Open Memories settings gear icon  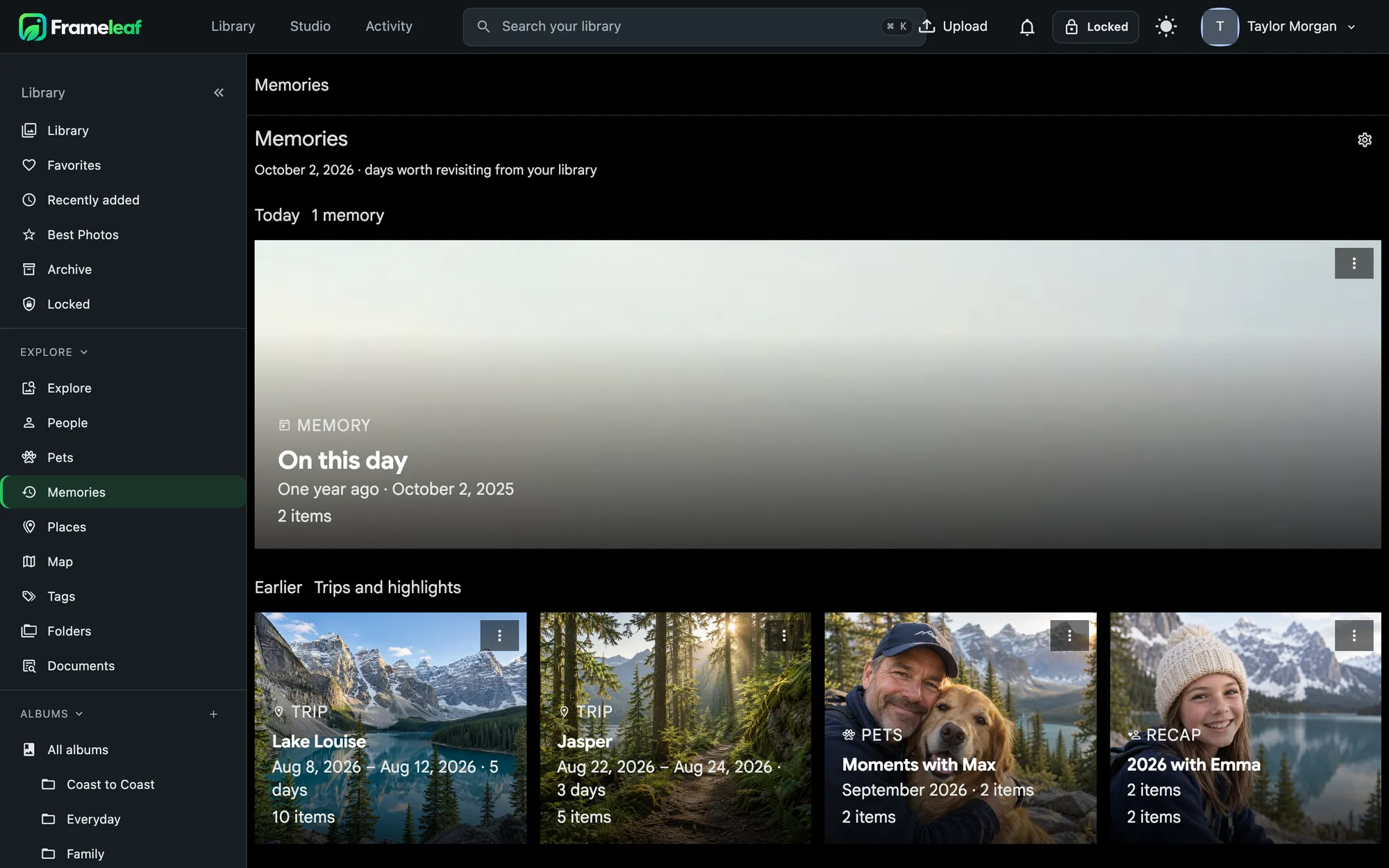pos(1364,140)
